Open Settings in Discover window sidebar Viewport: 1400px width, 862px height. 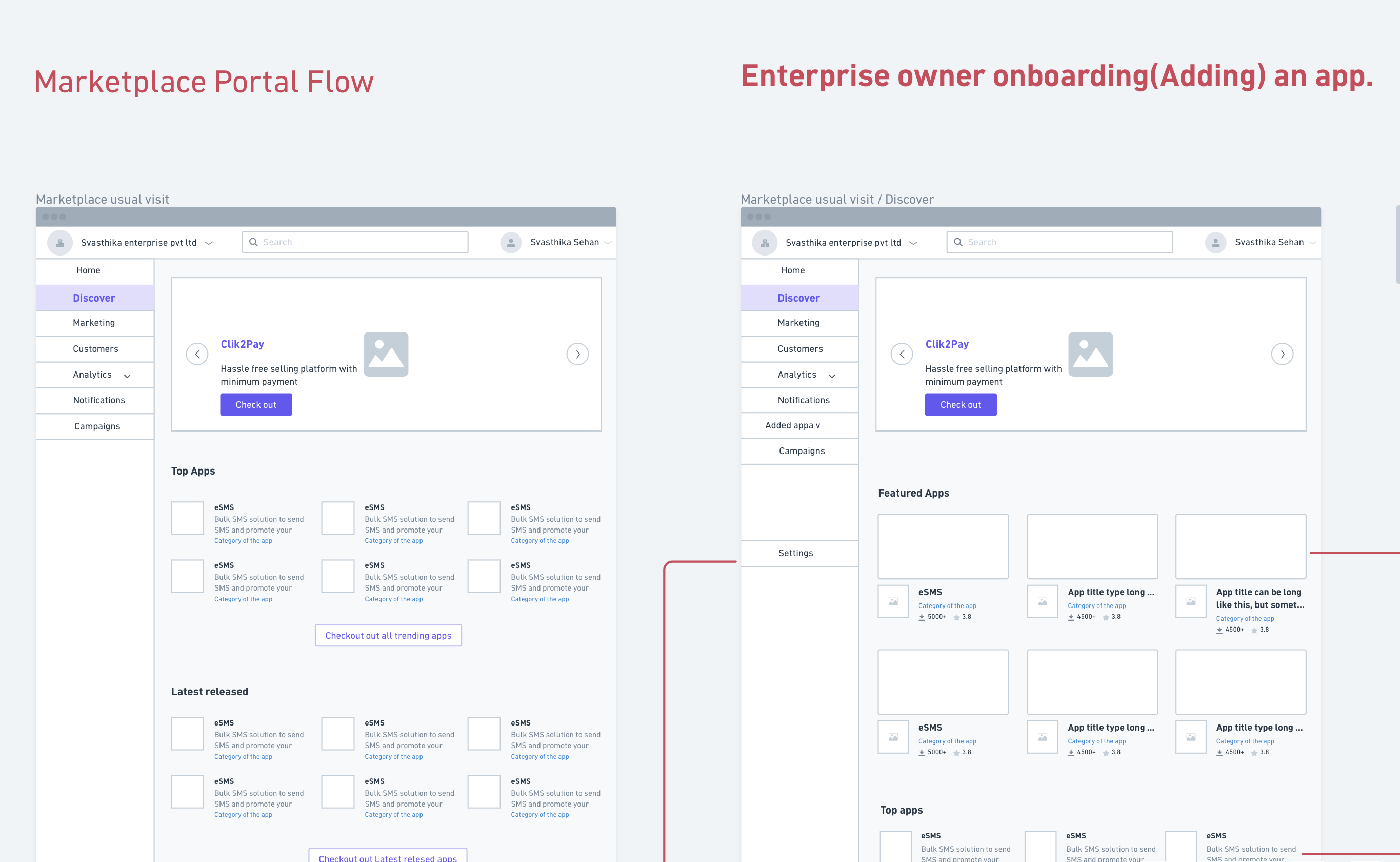(x=799, y=553)
